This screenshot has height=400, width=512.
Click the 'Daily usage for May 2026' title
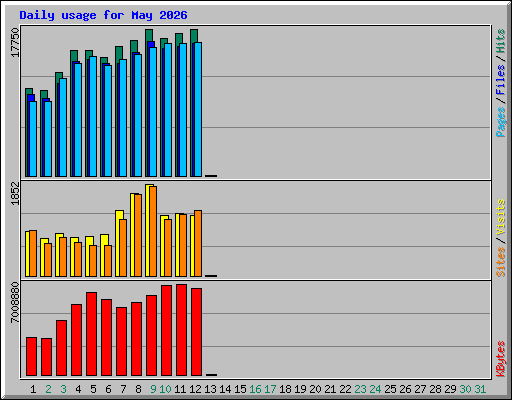[103, 15]
